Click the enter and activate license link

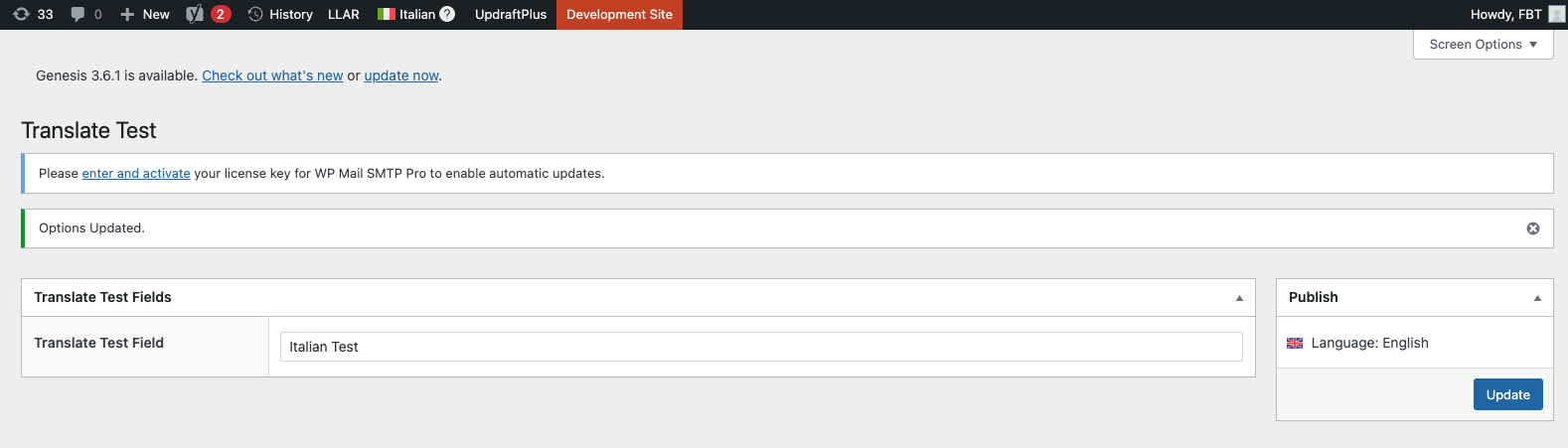pos(136,173)
